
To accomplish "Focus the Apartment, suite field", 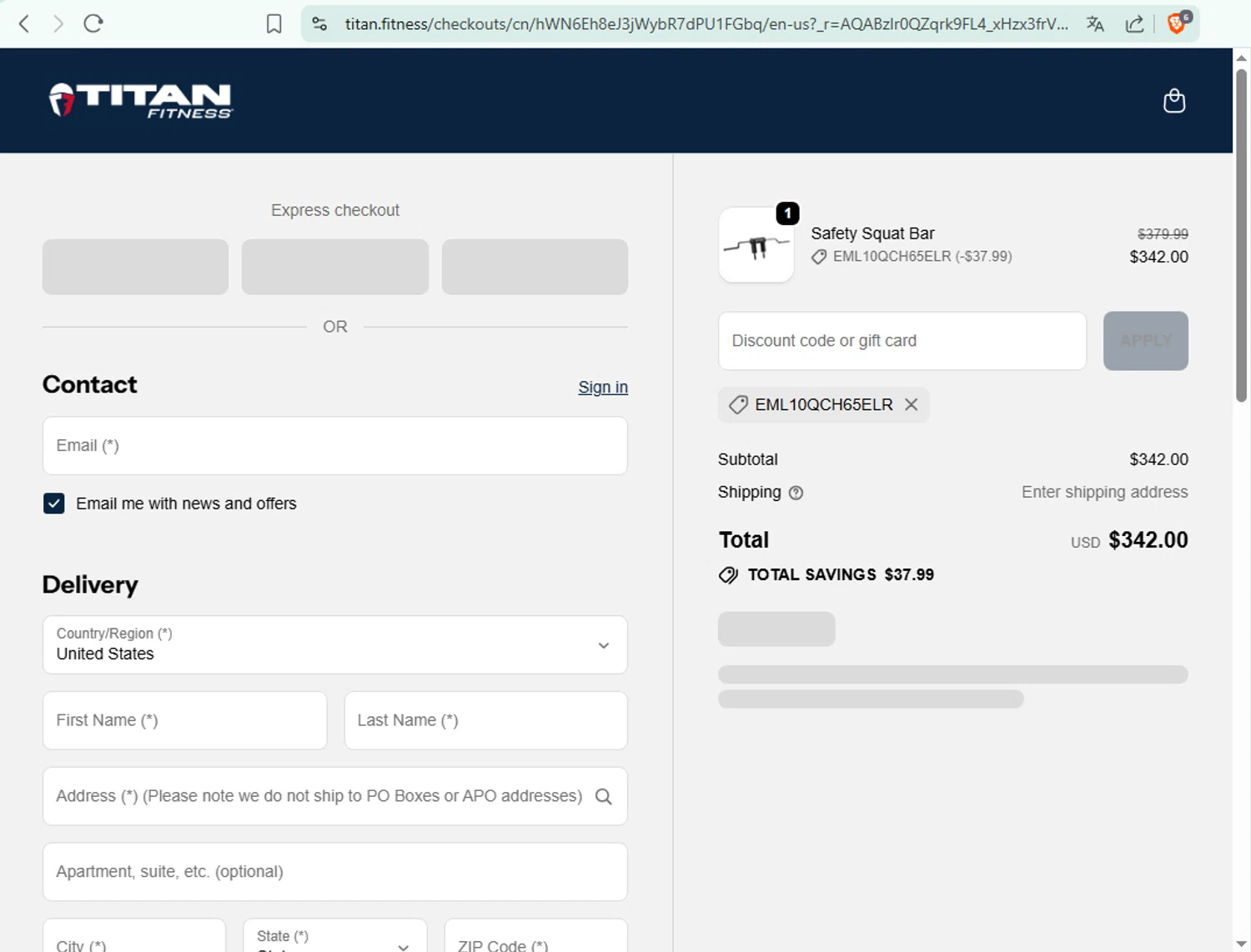I will coord(335,872).
